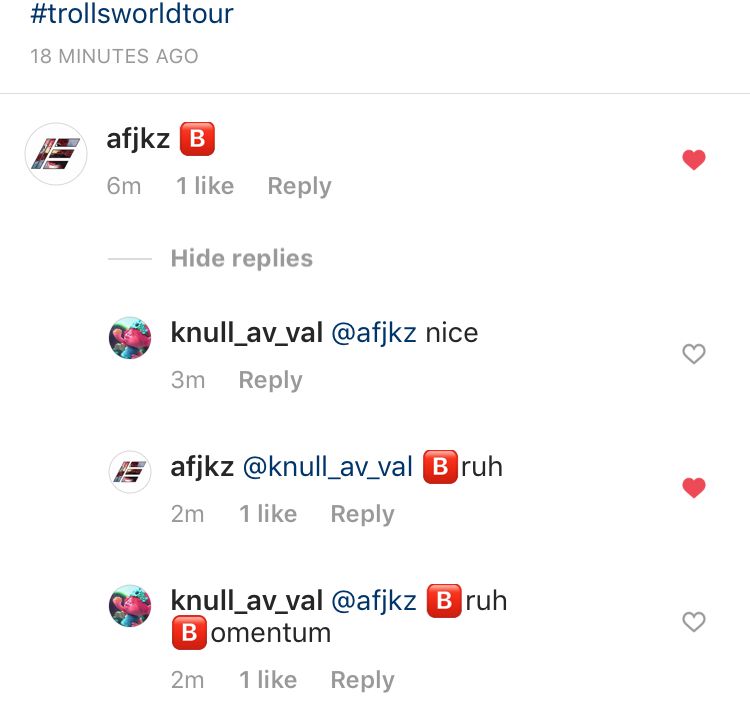Like knull_av_val's "Bruh Bomentum" reply
The image size is (750, 719).
[694, 622]
